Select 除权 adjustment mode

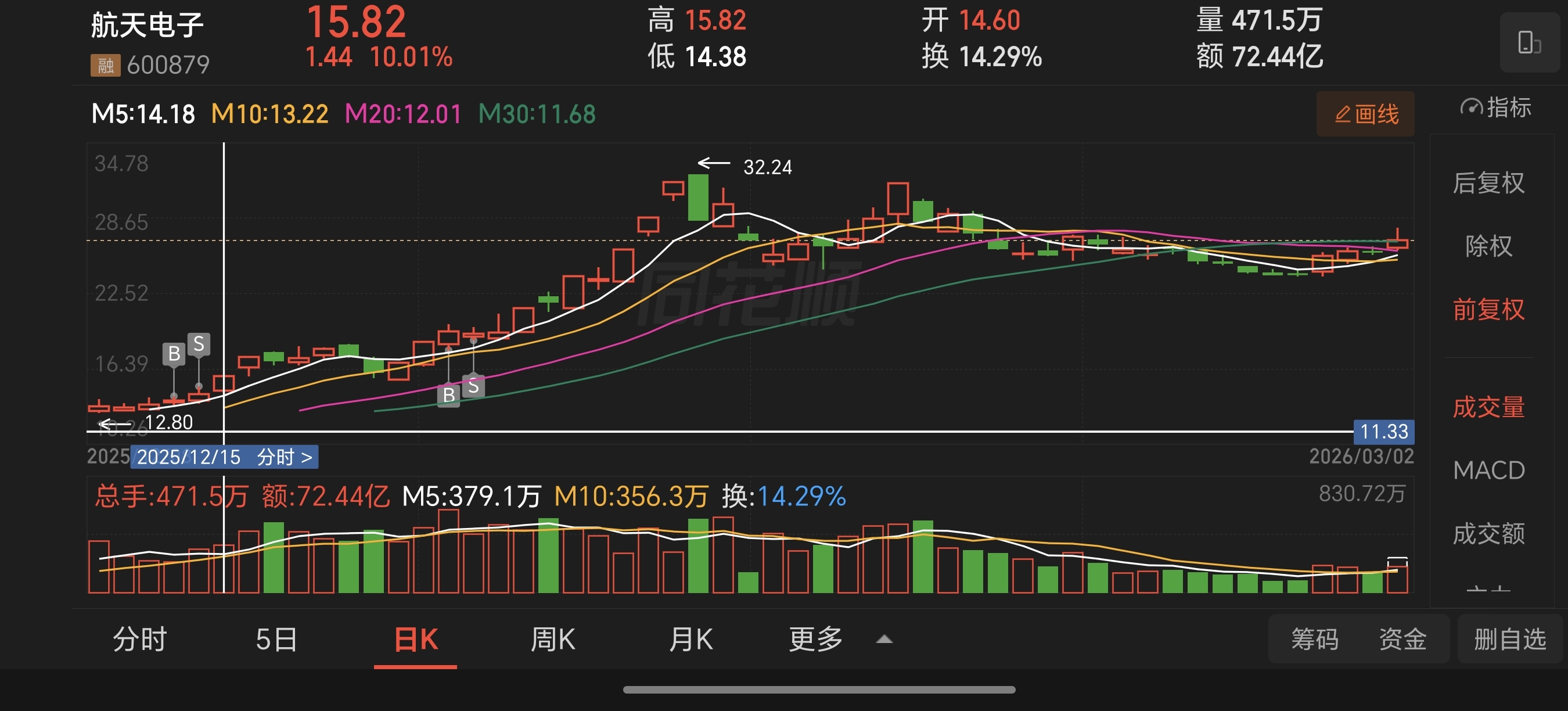(1488, 246)
